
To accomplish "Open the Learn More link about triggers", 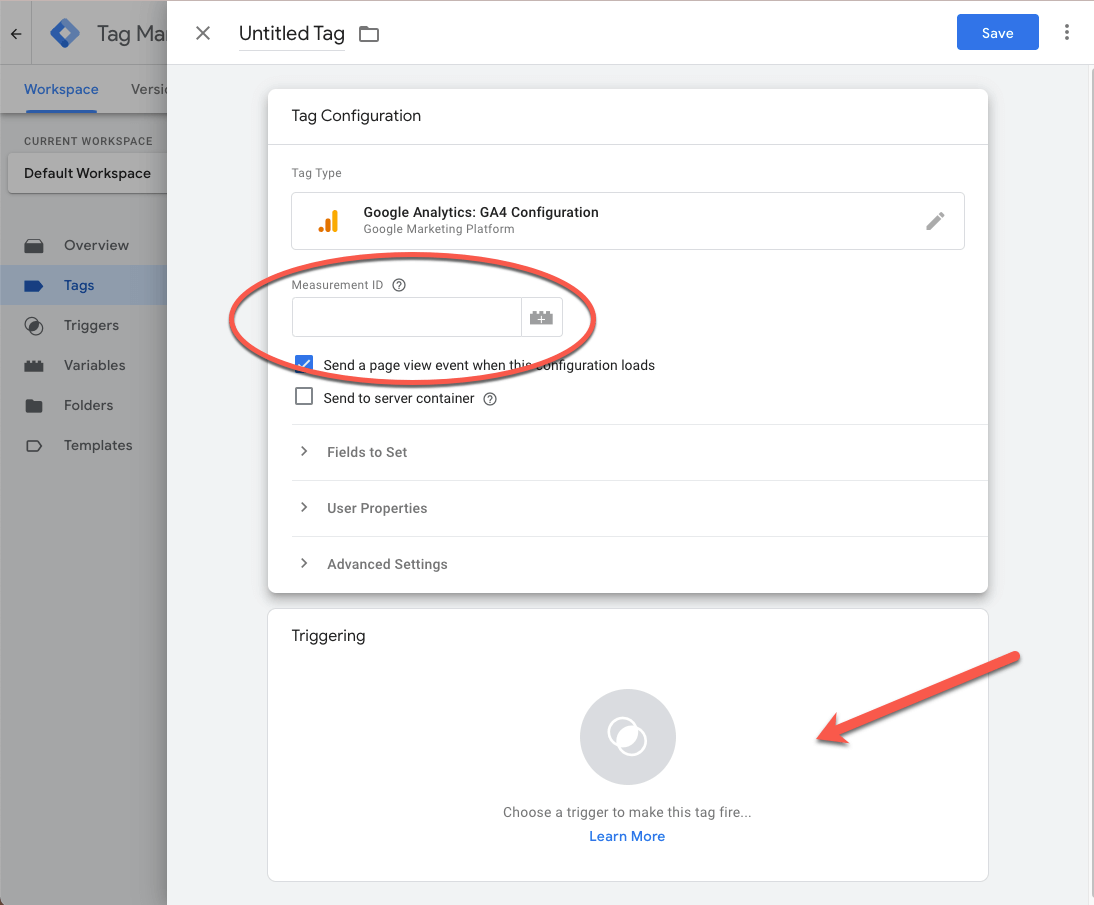I will 627,836.
